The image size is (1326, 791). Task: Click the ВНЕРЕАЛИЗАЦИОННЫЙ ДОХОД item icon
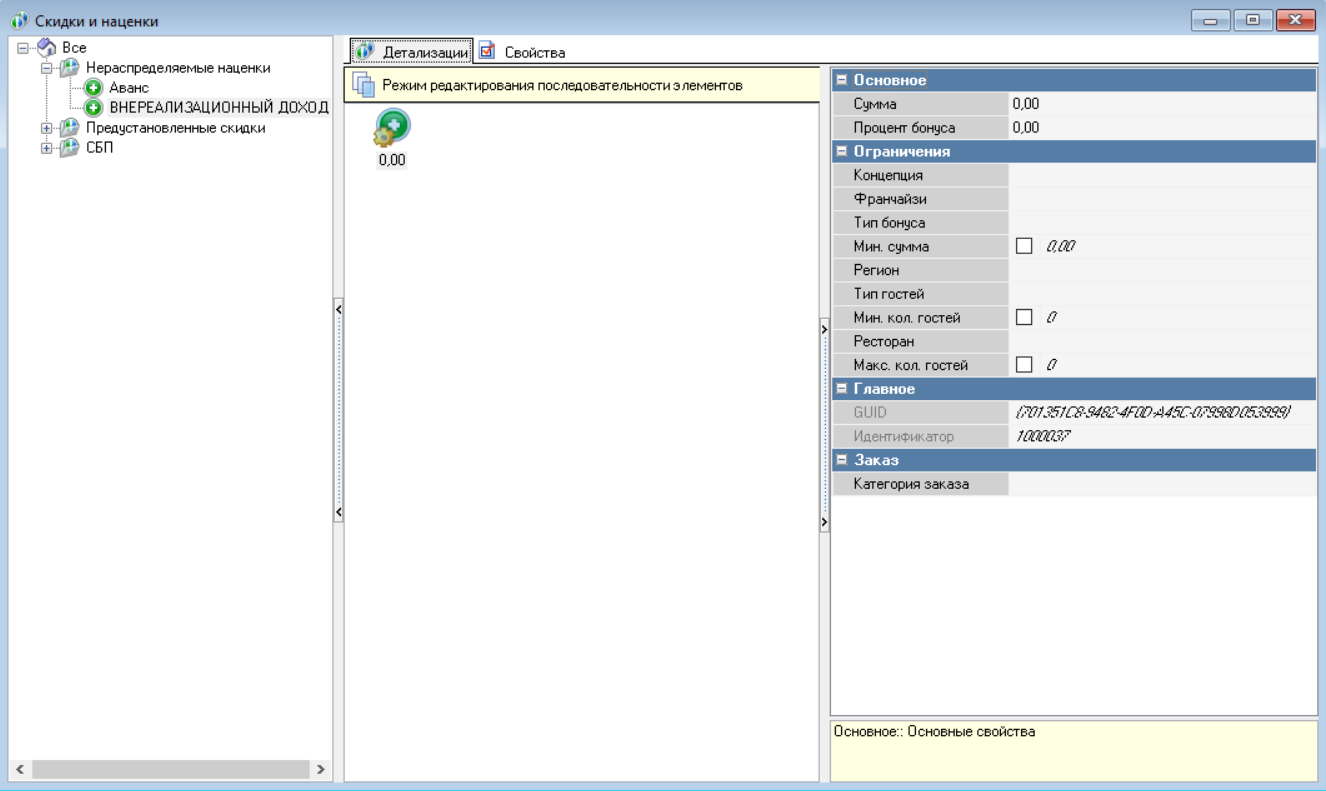95,108
